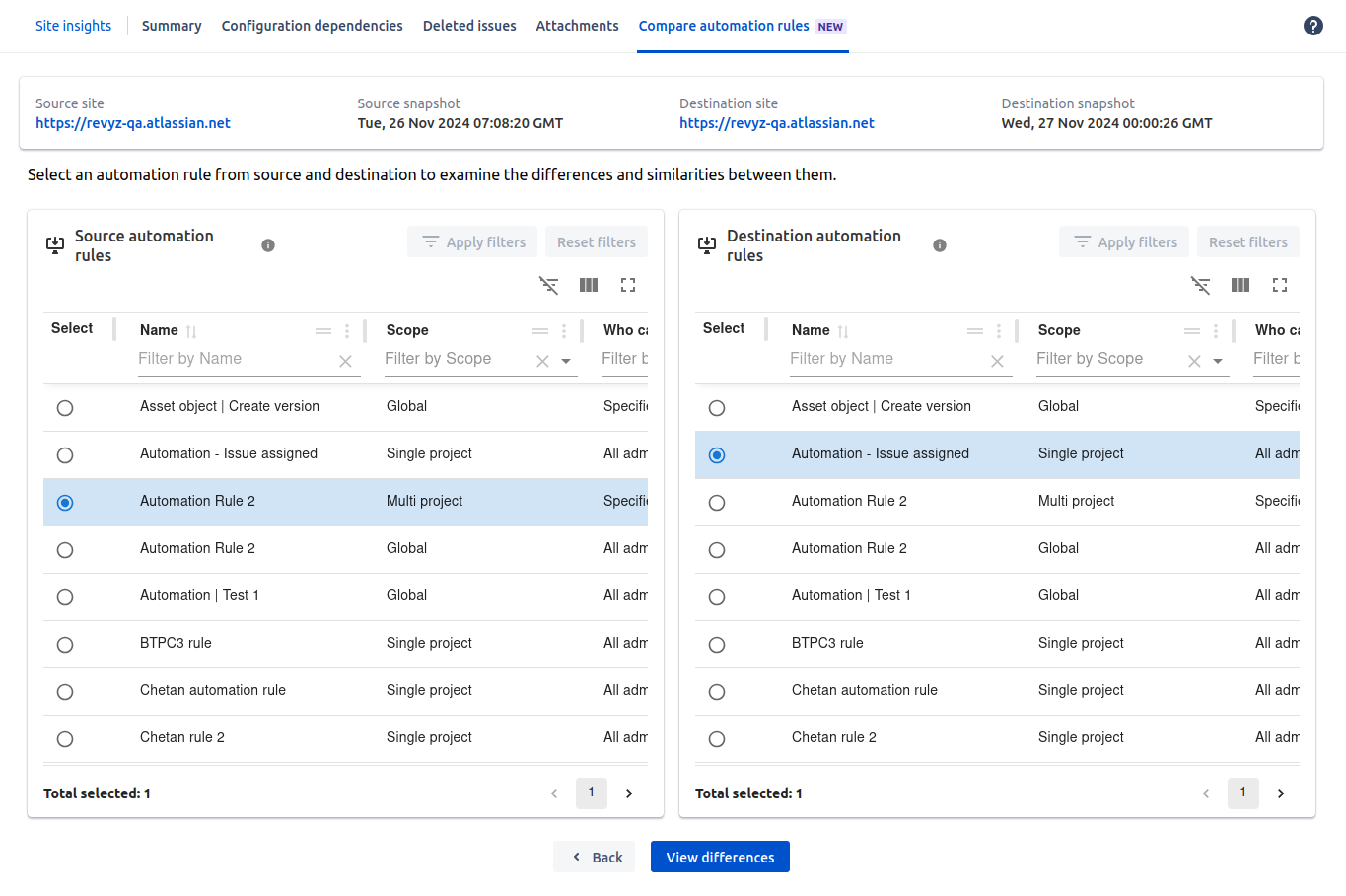The height and width of the screenshot is (896, 1346).
Task: Select source rule BTPC3 rule
Action: pyautogui.click(x=65, y=645)
